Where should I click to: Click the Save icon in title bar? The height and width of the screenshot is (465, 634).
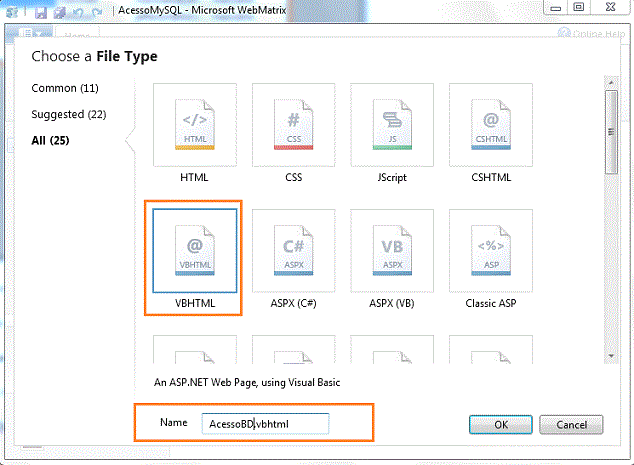pyautogui.click(x=41, y=13)
